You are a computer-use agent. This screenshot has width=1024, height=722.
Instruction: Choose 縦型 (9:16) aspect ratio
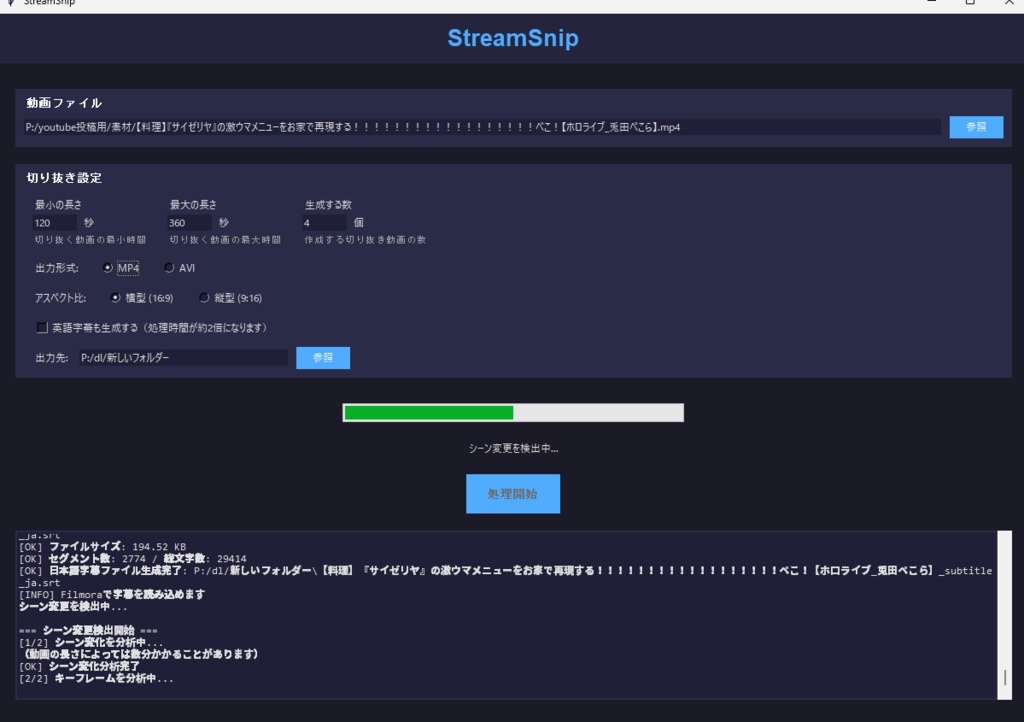click(x=203, y=297)
